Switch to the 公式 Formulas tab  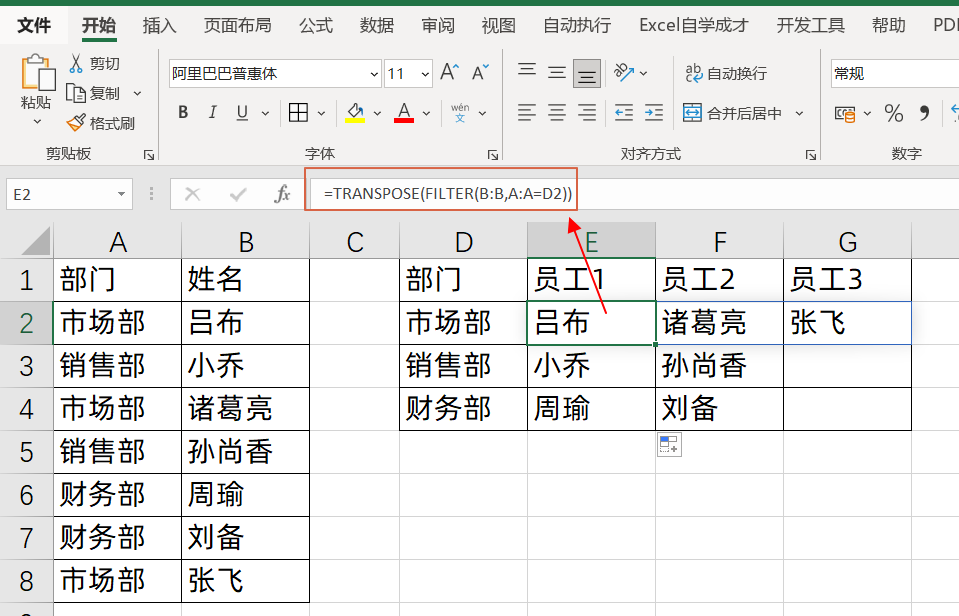(316, 25)
